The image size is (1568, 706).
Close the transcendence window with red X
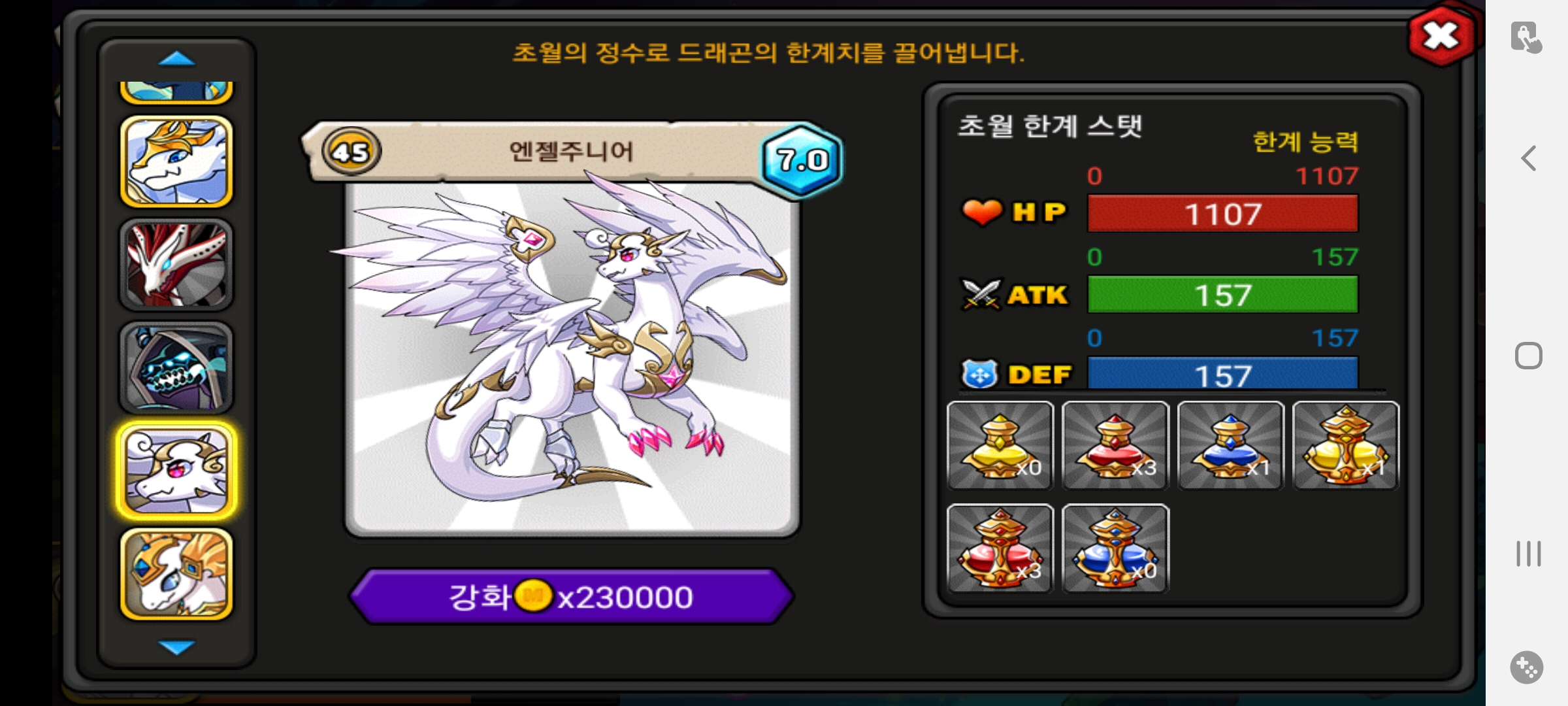point(1441,36)
